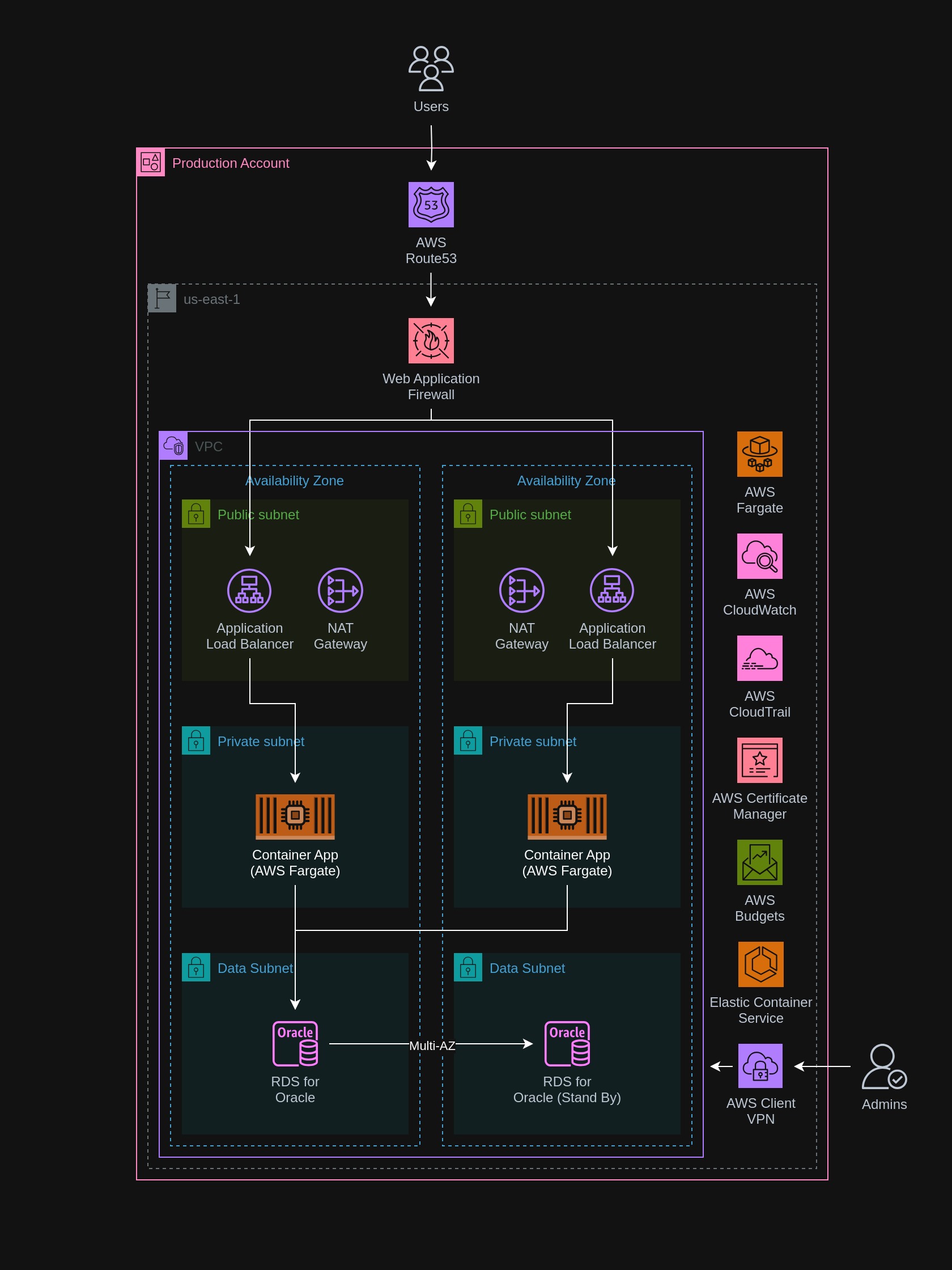Screen dimensions: 952x1270
Task: Select the RDS for Oracle primary icon
Action: [295, 1043]
